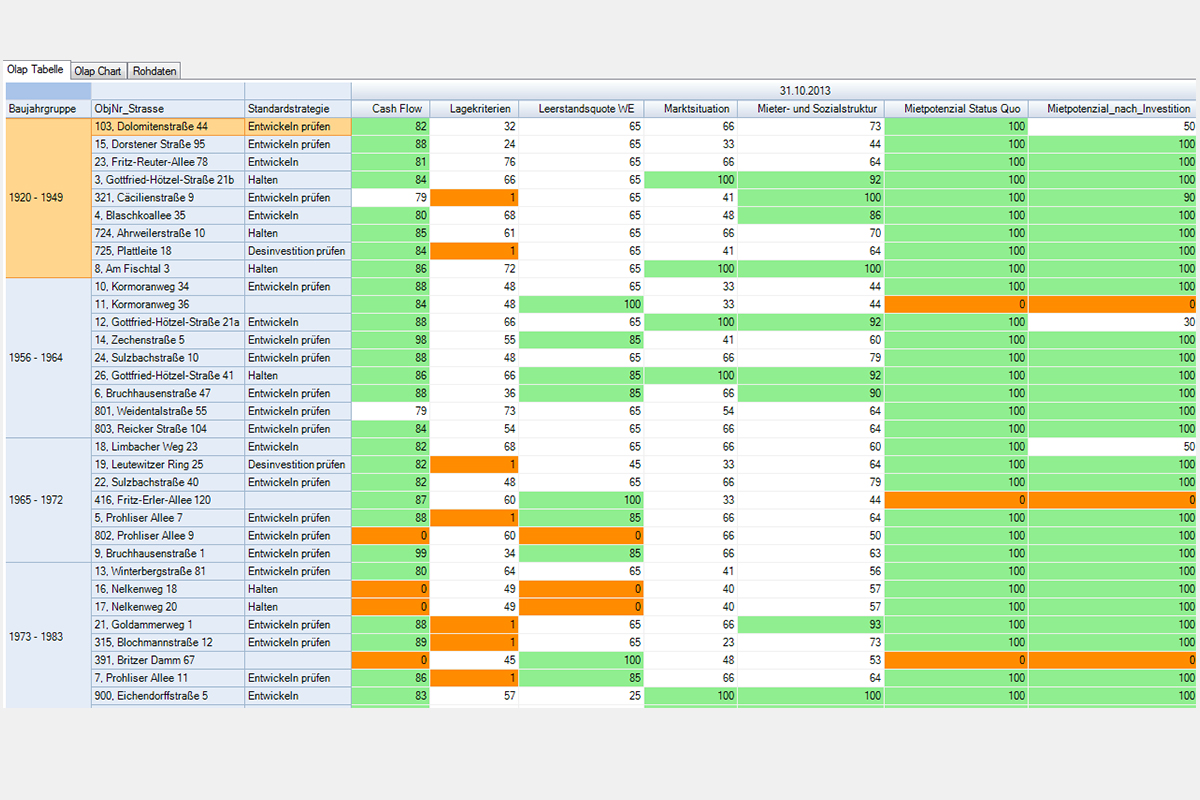Select row 900, Eichendorffstraße 5
Screen dimensions: 1200x800
point(168,696)
